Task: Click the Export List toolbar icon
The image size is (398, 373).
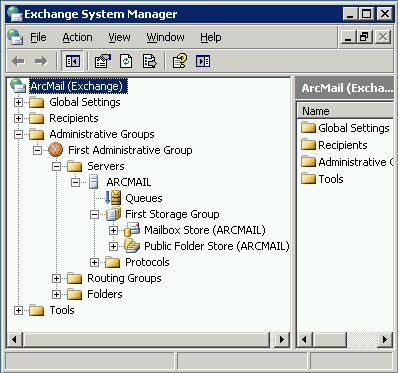Action: pyautogui.click(x=149, y=61)
